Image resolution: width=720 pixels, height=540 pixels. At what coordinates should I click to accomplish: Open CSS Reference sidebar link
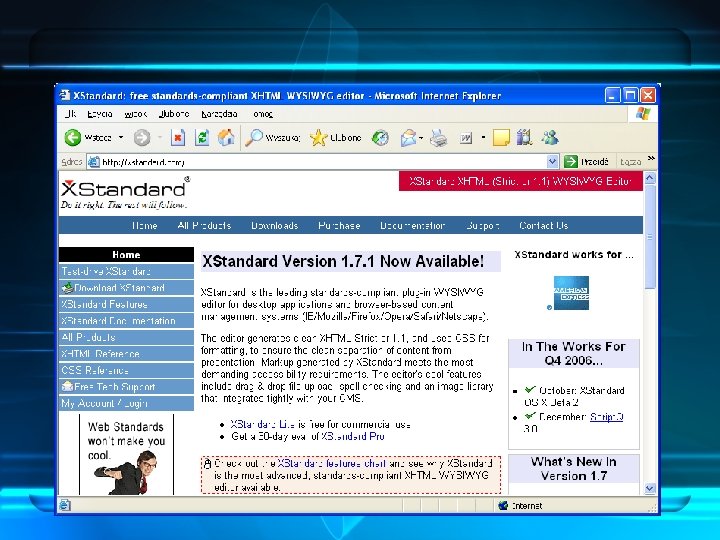coord(126,371)
